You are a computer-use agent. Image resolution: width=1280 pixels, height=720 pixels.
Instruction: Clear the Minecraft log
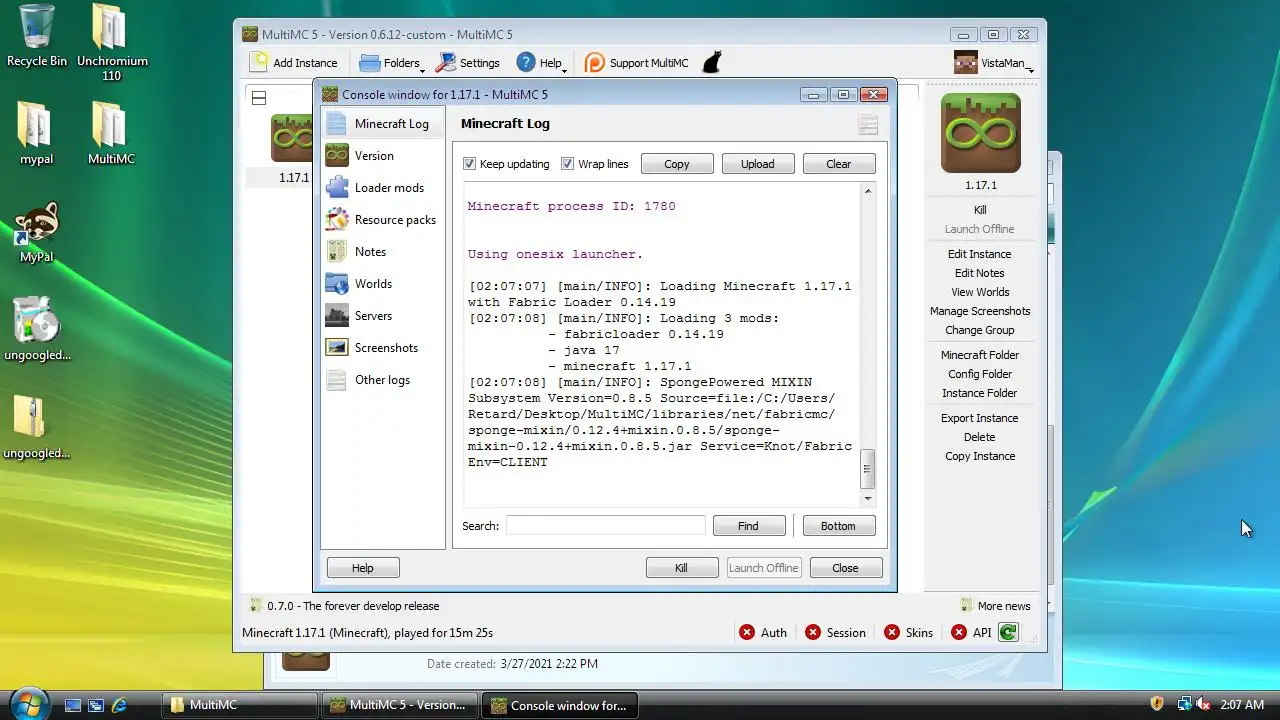(839, 164)
